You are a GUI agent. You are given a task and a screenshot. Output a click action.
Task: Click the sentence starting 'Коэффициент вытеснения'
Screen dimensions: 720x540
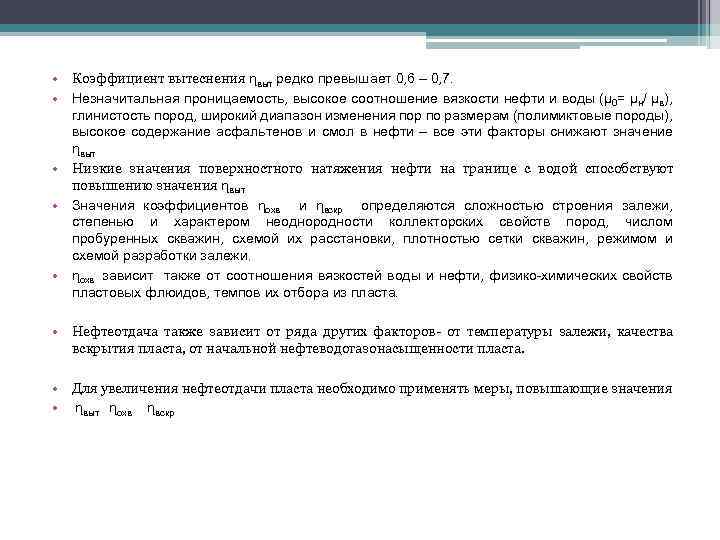(262, 79)
